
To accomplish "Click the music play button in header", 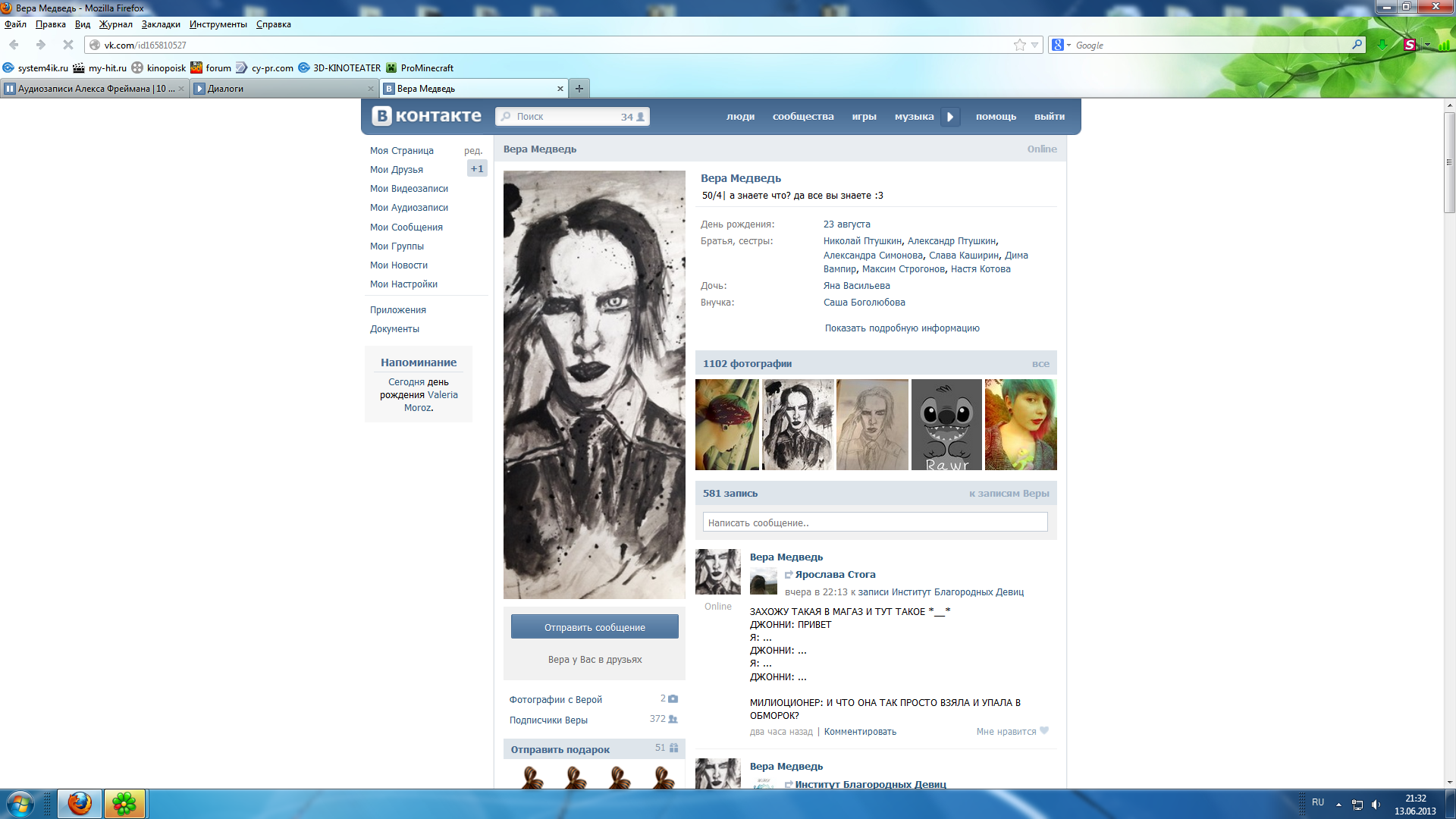I will 950,117.
